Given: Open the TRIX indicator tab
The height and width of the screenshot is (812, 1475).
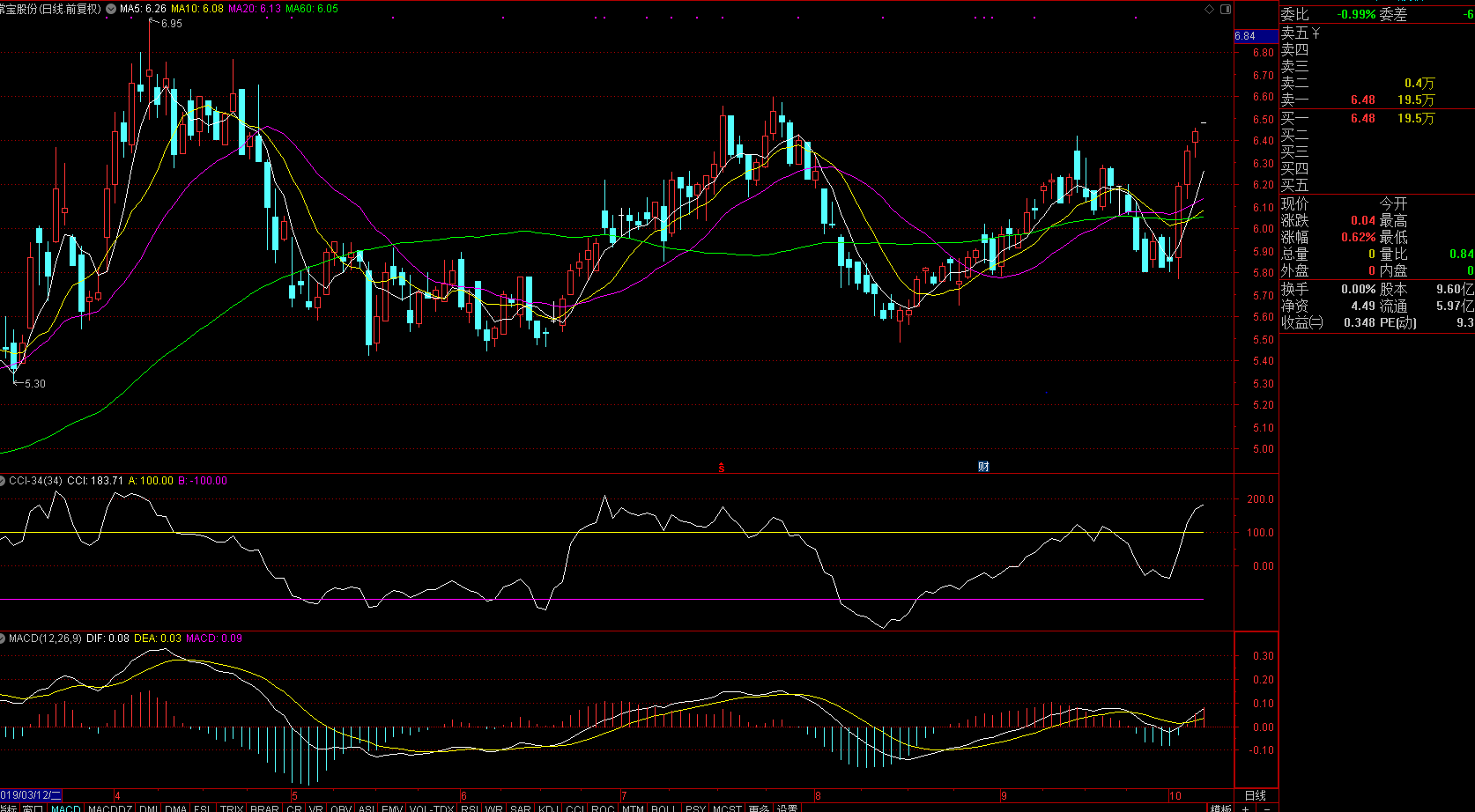Looking at the screenshot, I should point(232,808).
